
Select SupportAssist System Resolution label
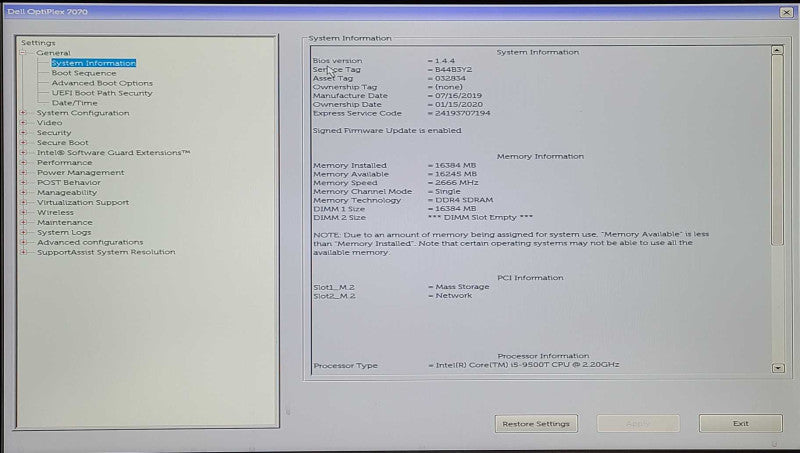click(x=106, y=252)
